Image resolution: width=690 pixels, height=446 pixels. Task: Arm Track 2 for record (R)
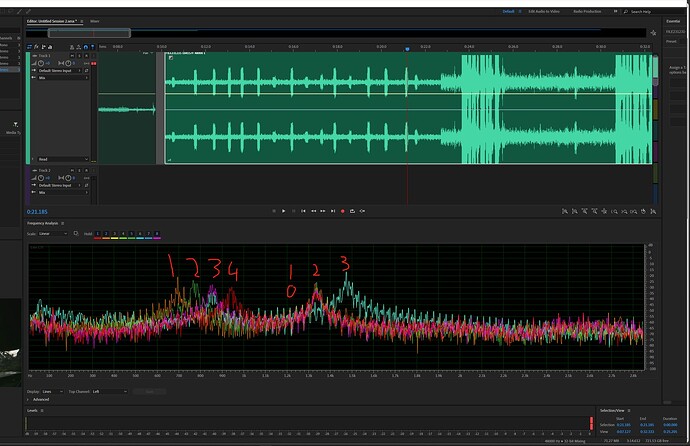(86, 170)
